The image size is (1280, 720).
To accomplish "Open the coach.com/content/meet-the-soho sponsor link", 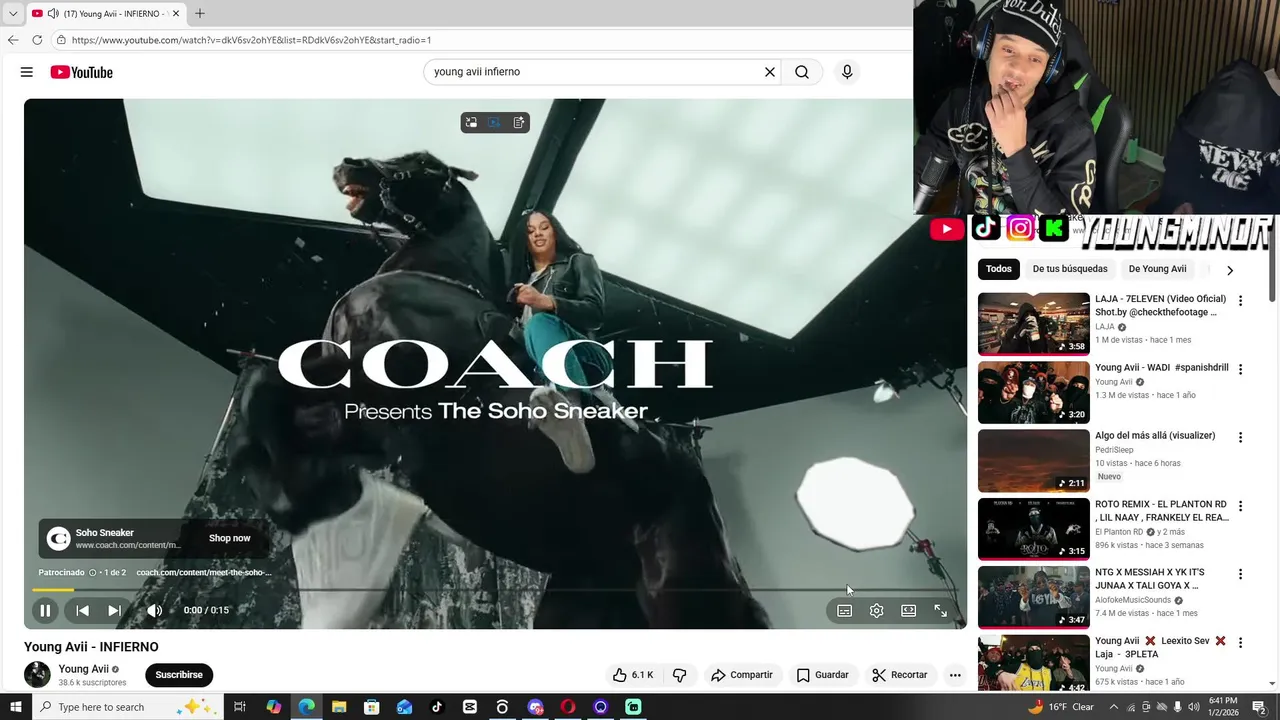I will 204,572.
